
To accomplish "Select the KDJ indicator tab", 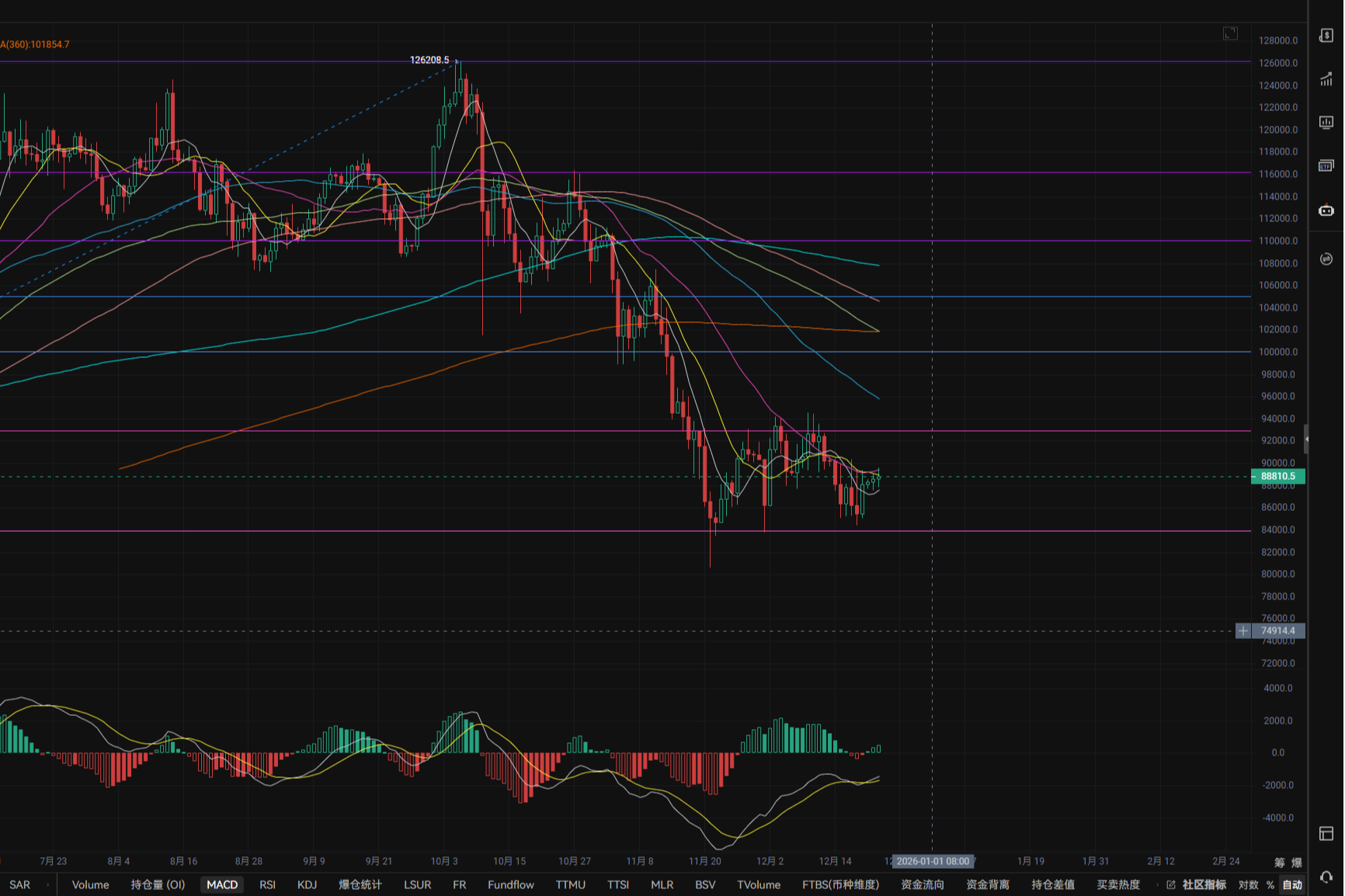I will [x=307, y=885].
